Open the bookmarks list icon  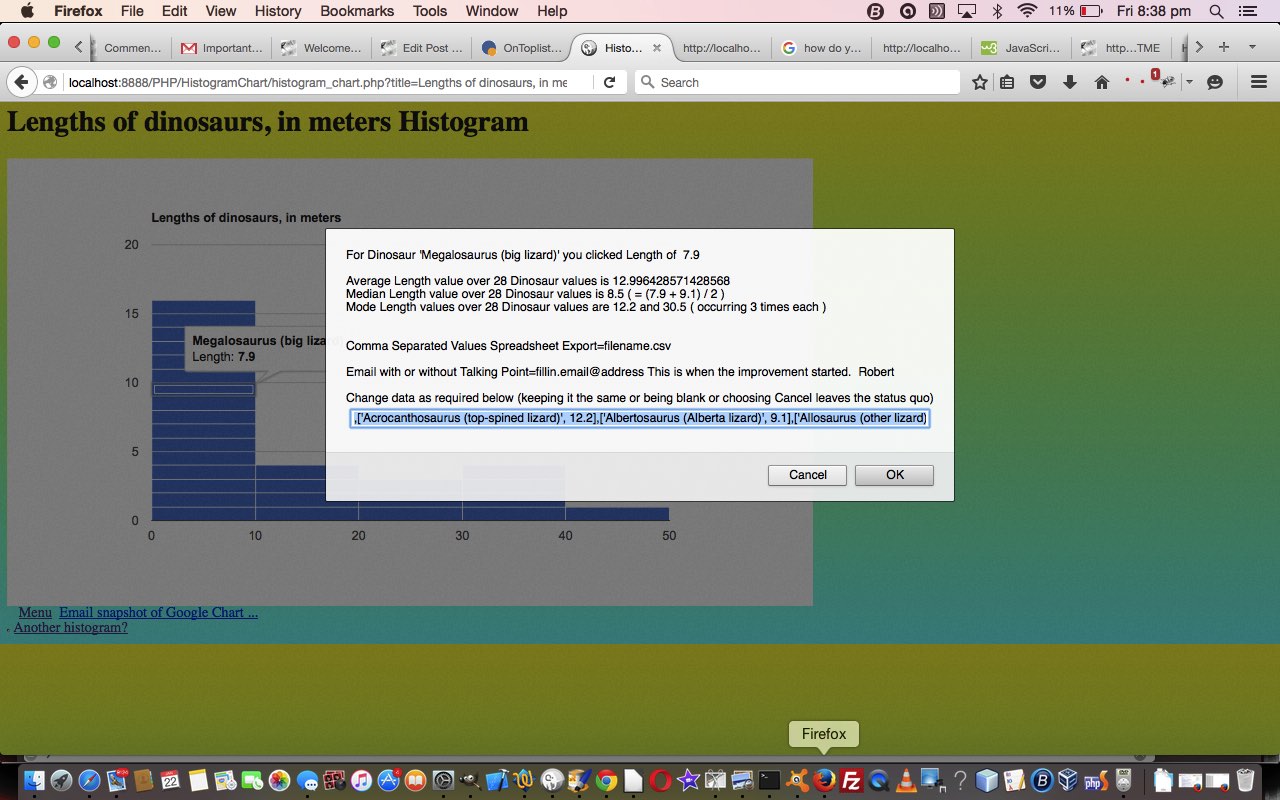click(1007, 82)
